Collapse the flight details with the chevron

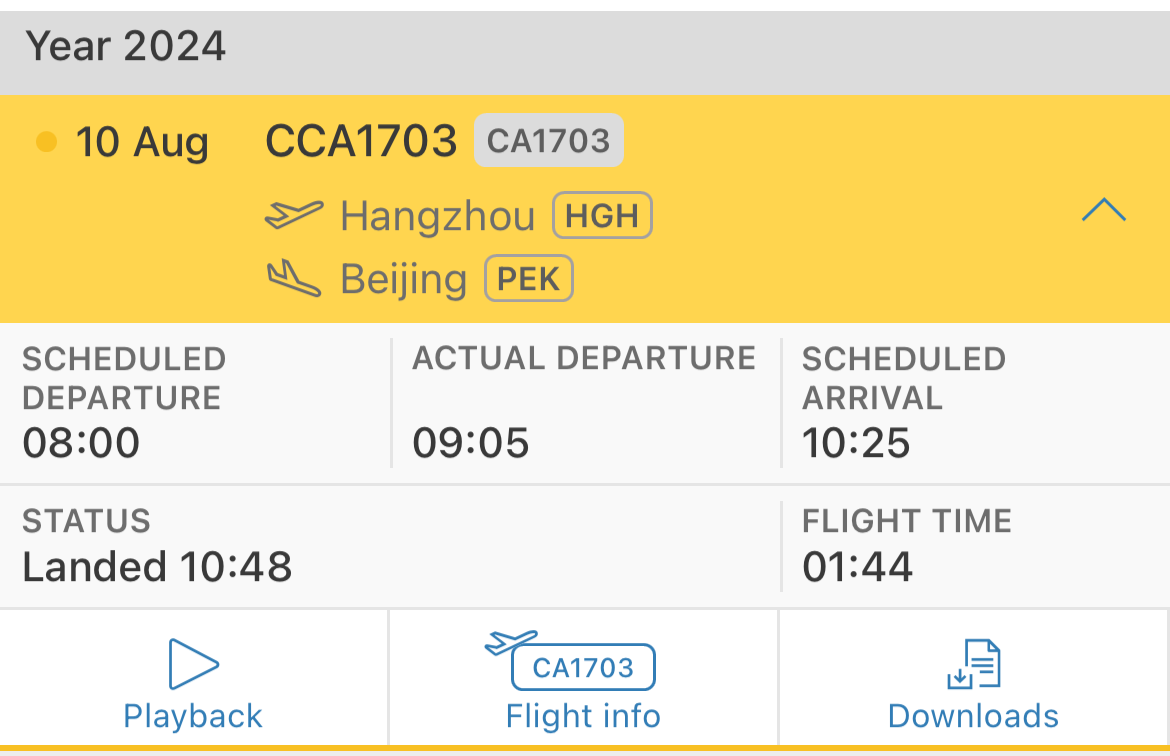pyautogui.click(x=1104, y=210)
